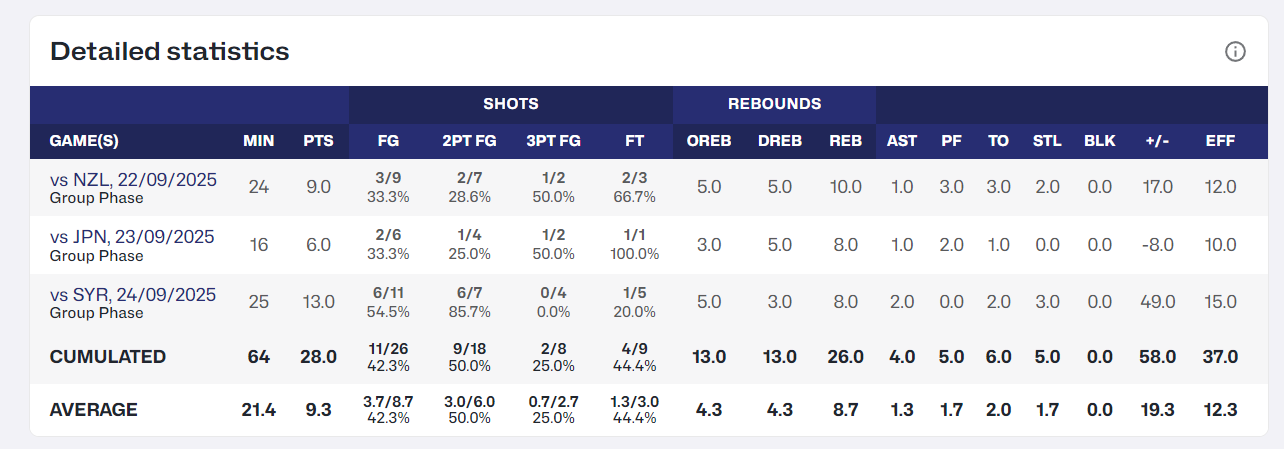Select the AVERAGE row label

click(94, 410)
